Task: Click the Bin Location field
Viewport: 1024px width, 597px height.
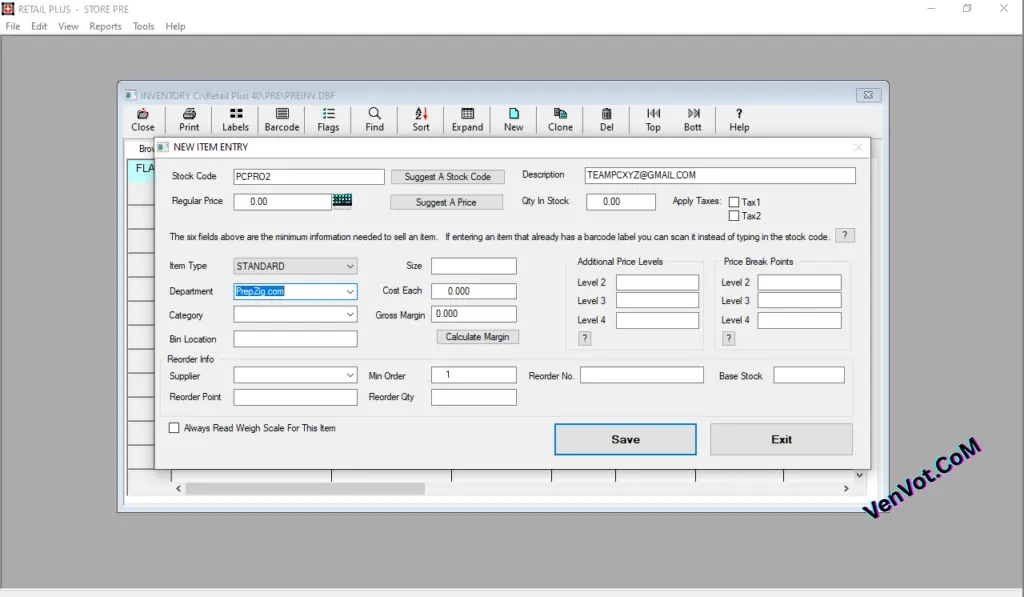Action: [295, 339]
